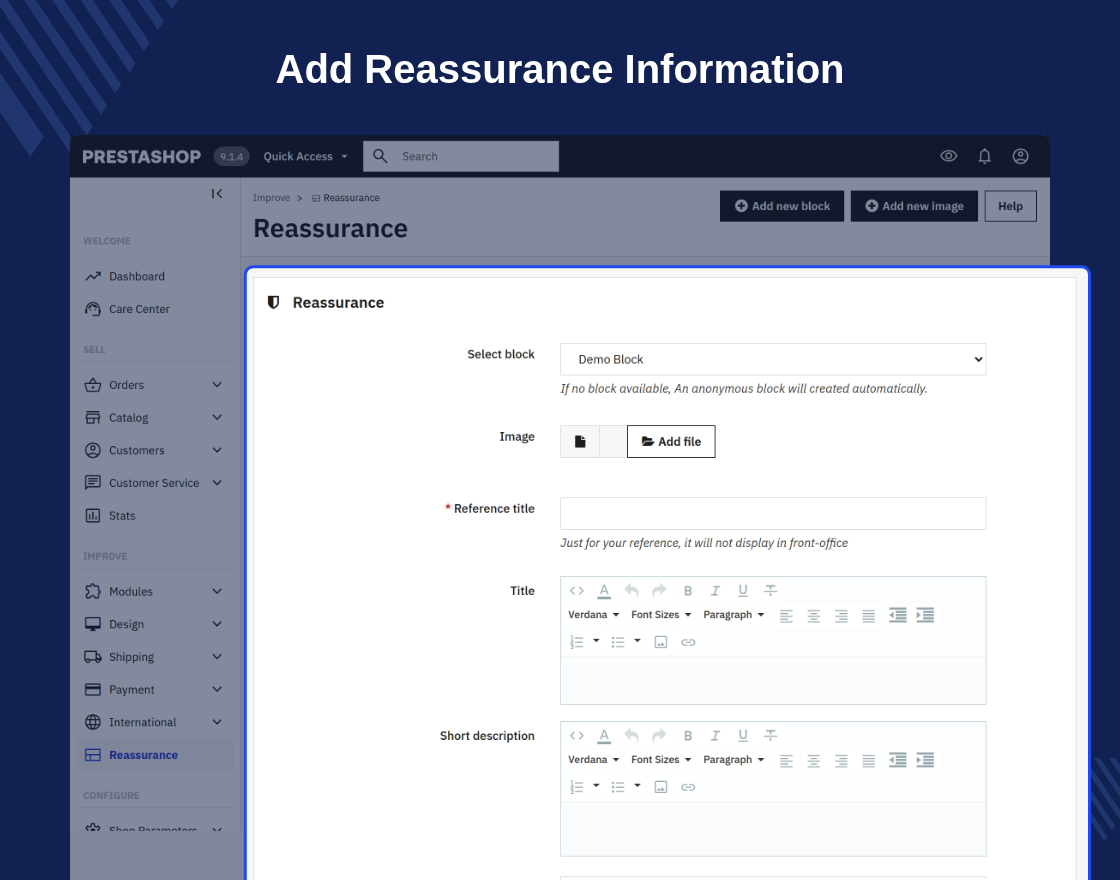Click the Add new image button
This screenshot has height=880, width=1120.
[x=914, y=206]
